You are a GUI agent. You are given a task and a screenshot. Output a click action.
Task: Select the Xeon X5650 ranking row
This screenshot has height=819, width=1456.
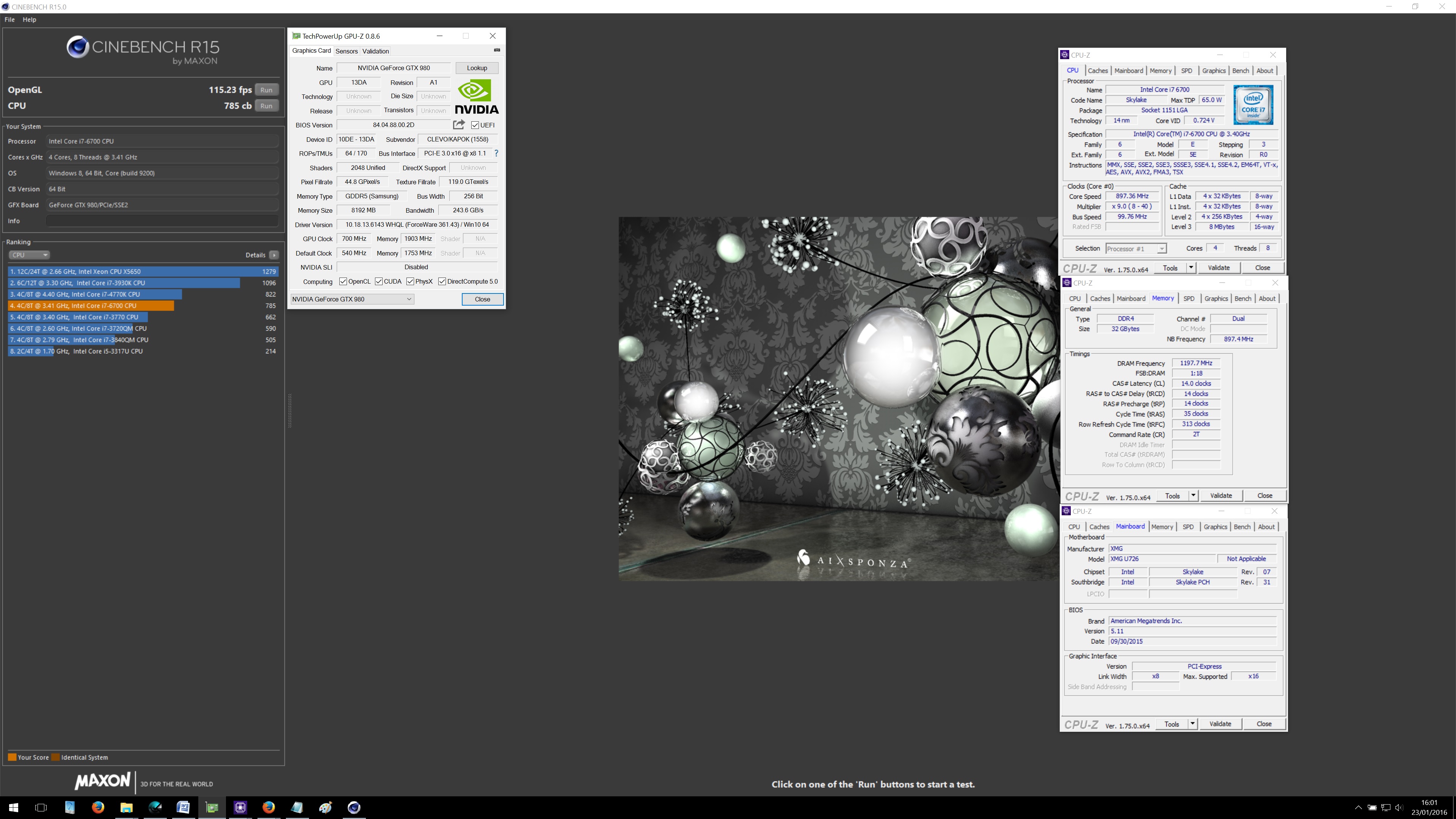tap(143, 271)
